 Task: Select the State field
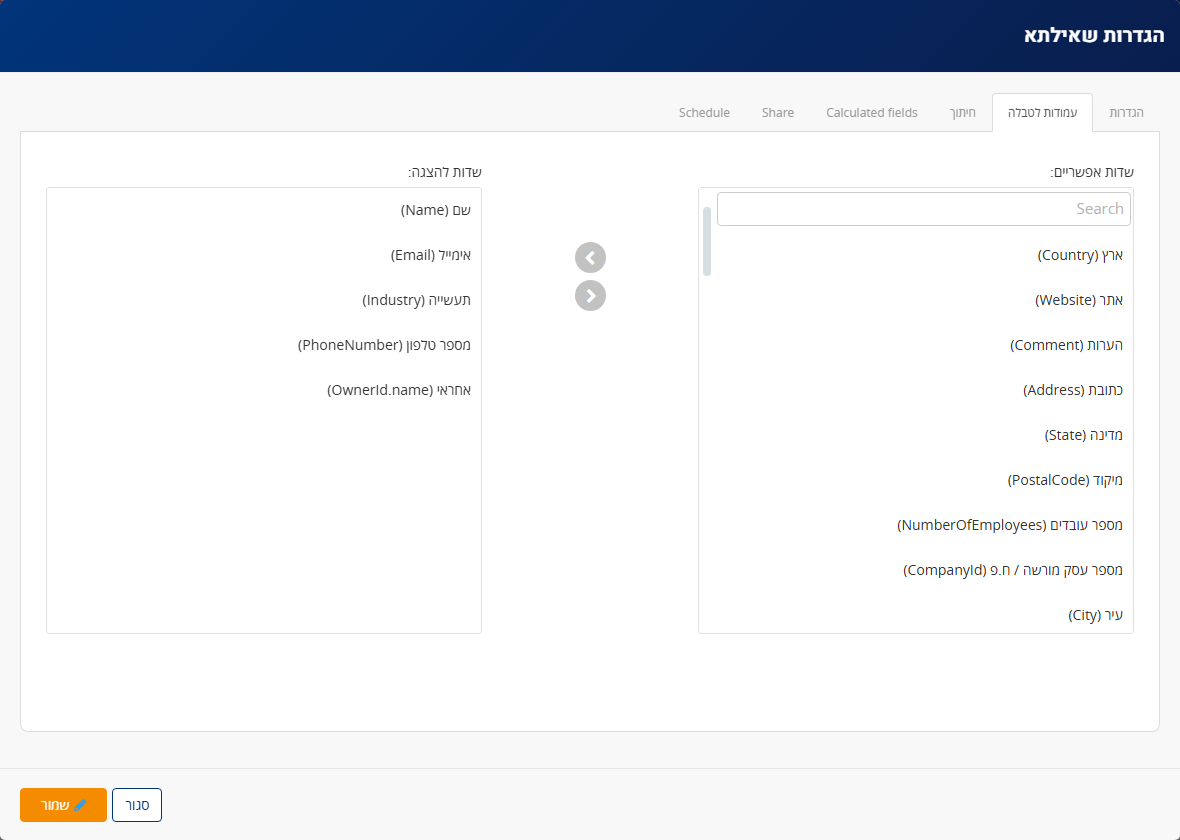[916, 435]
